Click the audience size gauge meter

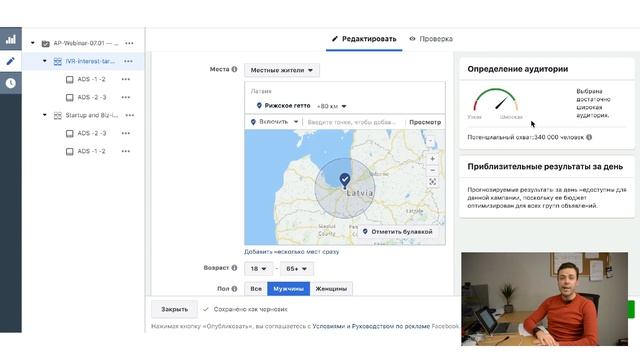496,100
